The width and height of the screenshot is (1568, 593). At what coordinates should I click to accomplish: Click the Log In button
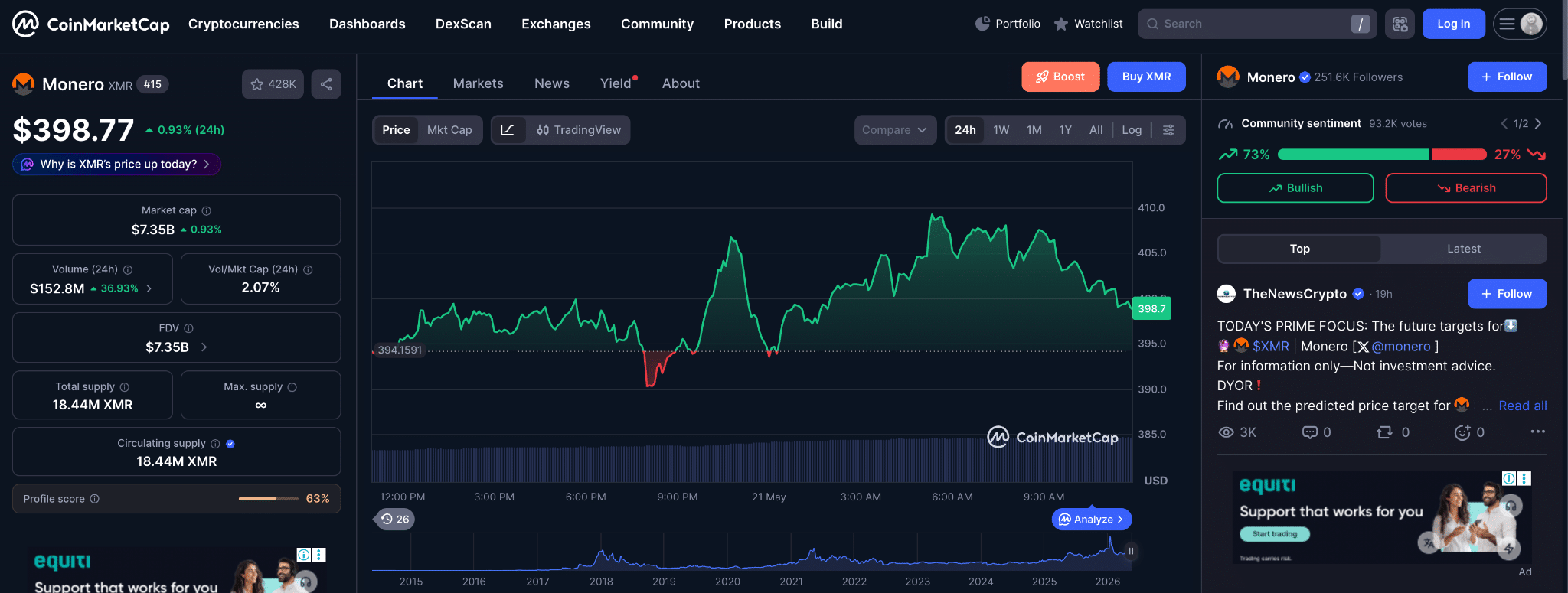point(1453,24)
